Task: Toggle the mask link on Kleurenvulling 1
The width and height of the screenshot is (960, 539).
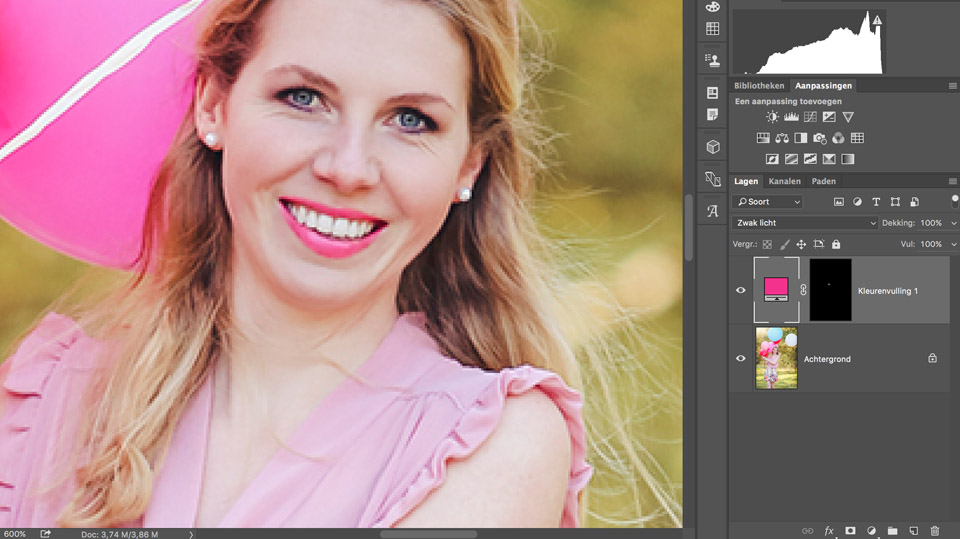Action: pyautogui.click(x=803, y=290)
